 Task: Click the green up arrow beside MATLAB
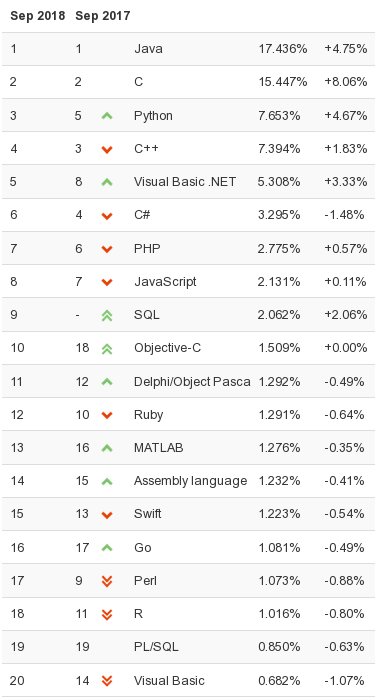click(107, 448)
